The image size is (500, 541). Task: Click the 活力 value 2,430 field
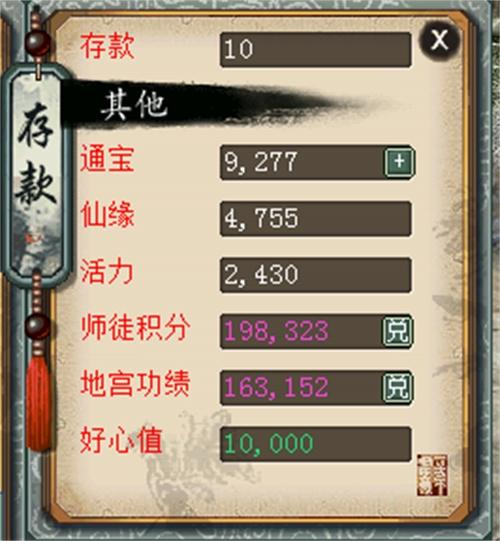pyautogui.click(x=315, y=275)
